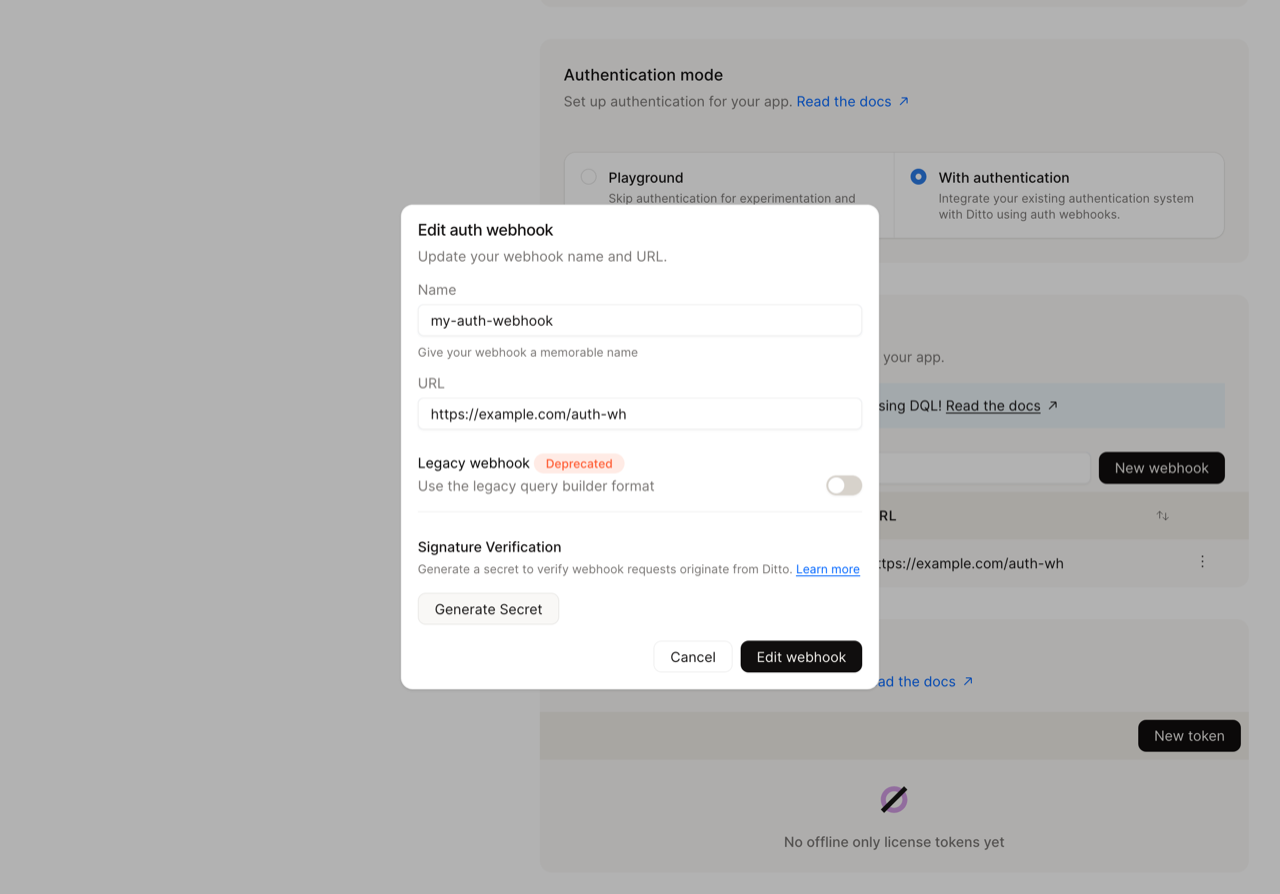Click the external link arrow in the tokens section
1280x894 pixels.
967,681
